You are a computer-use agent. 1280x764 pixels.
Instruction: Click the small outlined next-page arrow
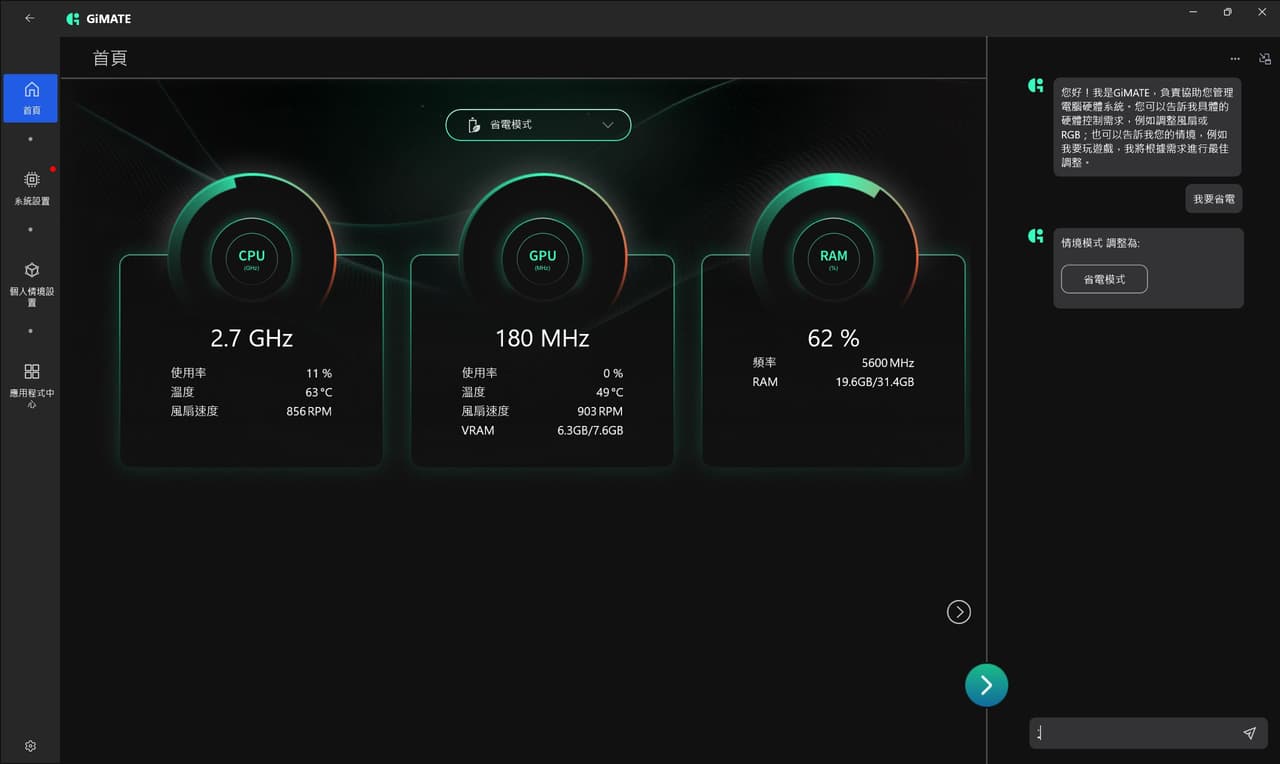pyautogui.click(x=959, y=612)
